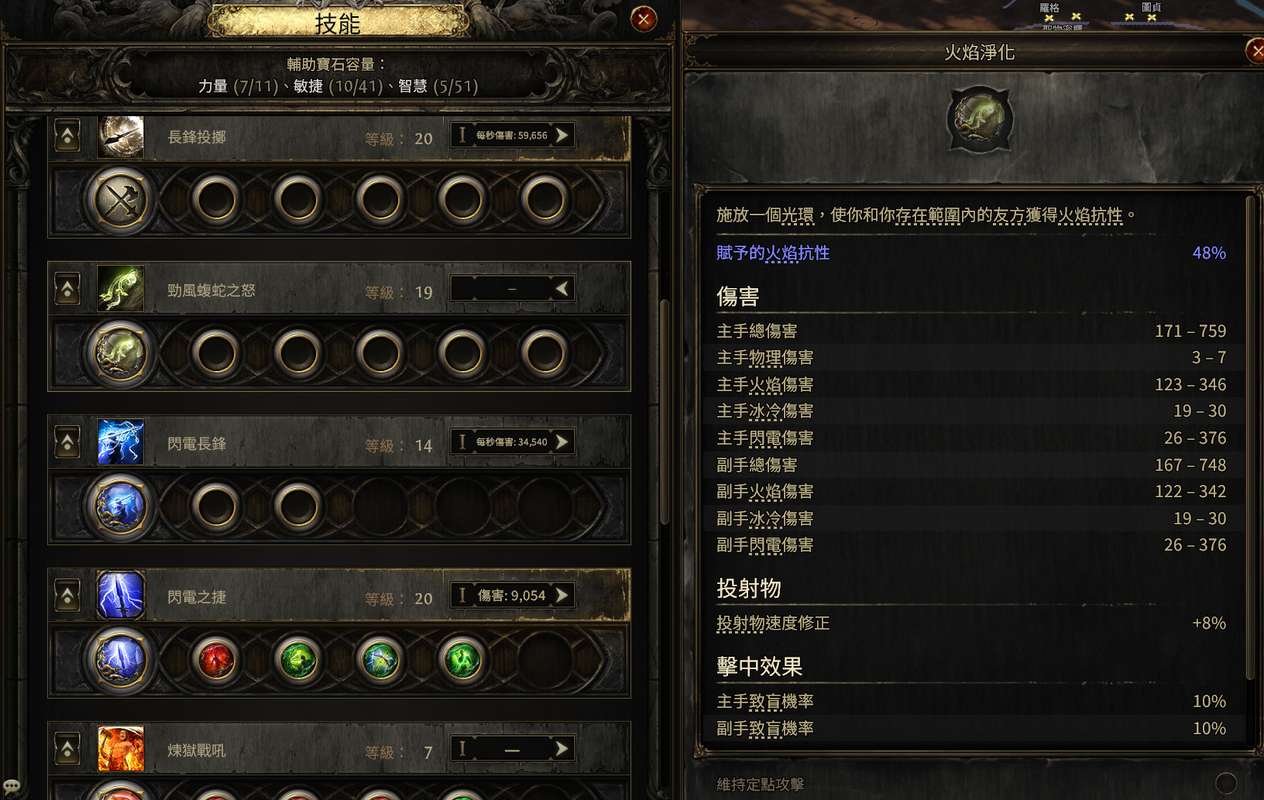Select the 閃電之捷 skill icon
Screen dimensions: 1264x800
(x=120, y=595)
